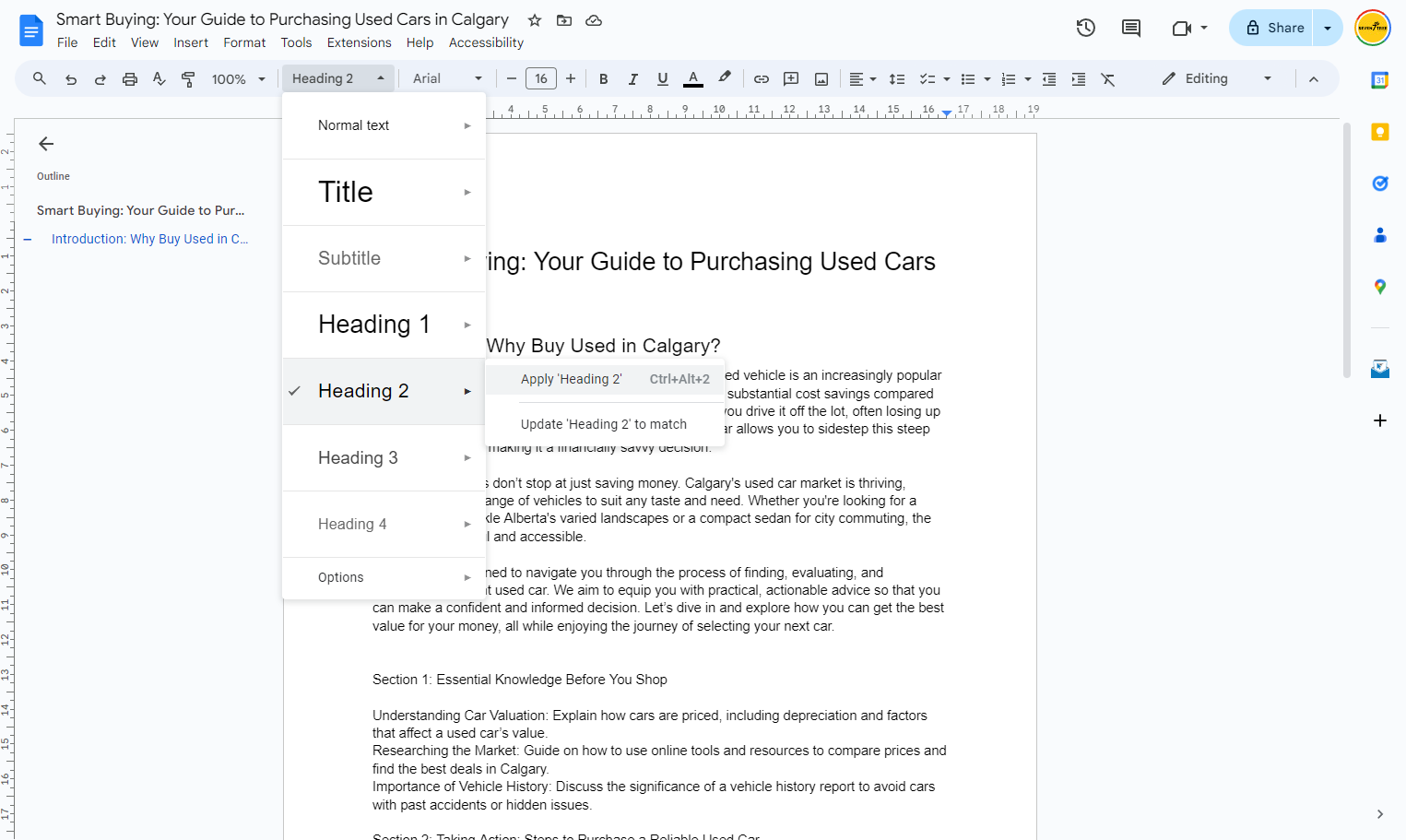Select Heading 1 in styles list

384,325
